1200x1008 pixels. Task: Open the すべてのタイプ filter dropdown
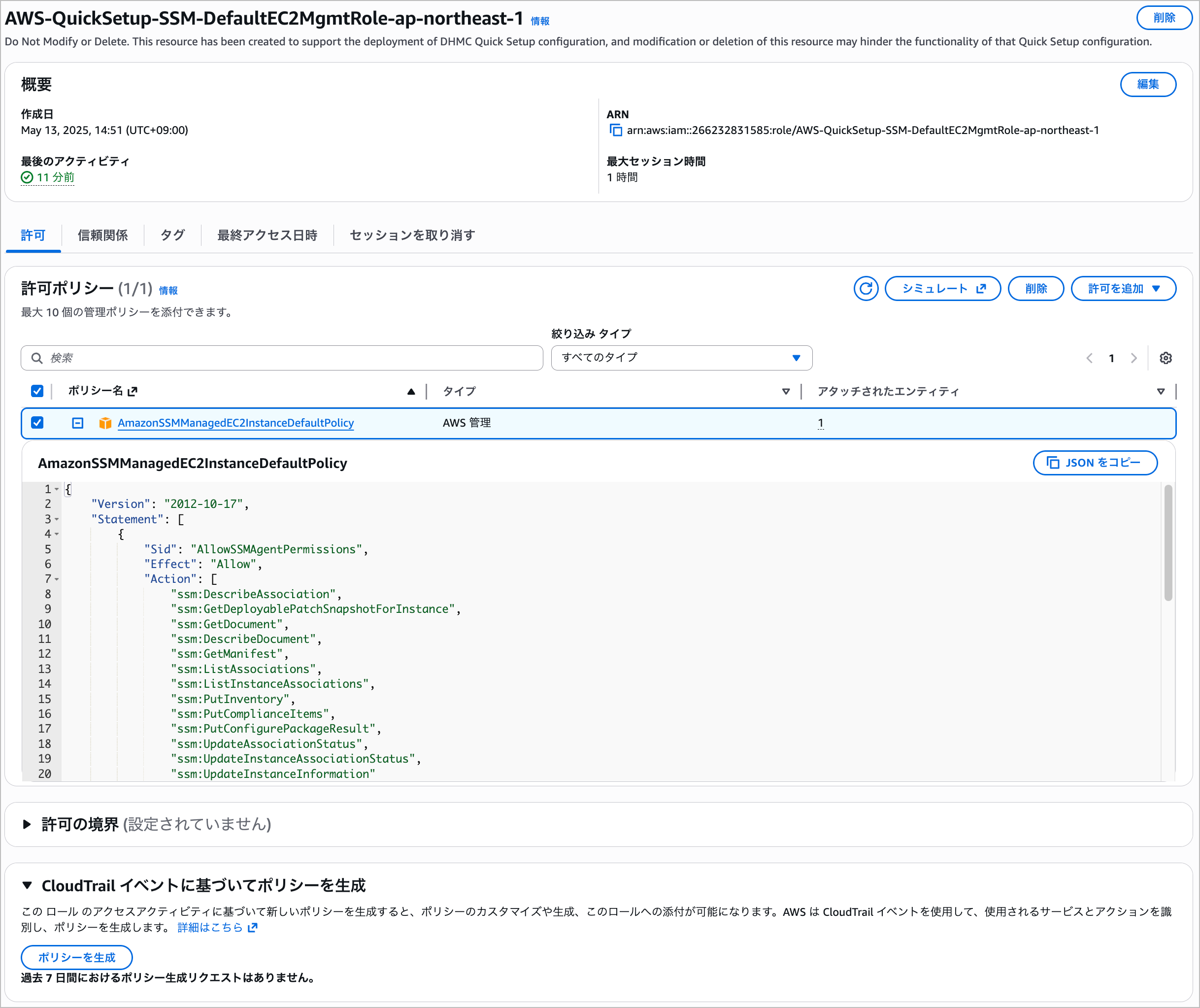tap(681, 358)
